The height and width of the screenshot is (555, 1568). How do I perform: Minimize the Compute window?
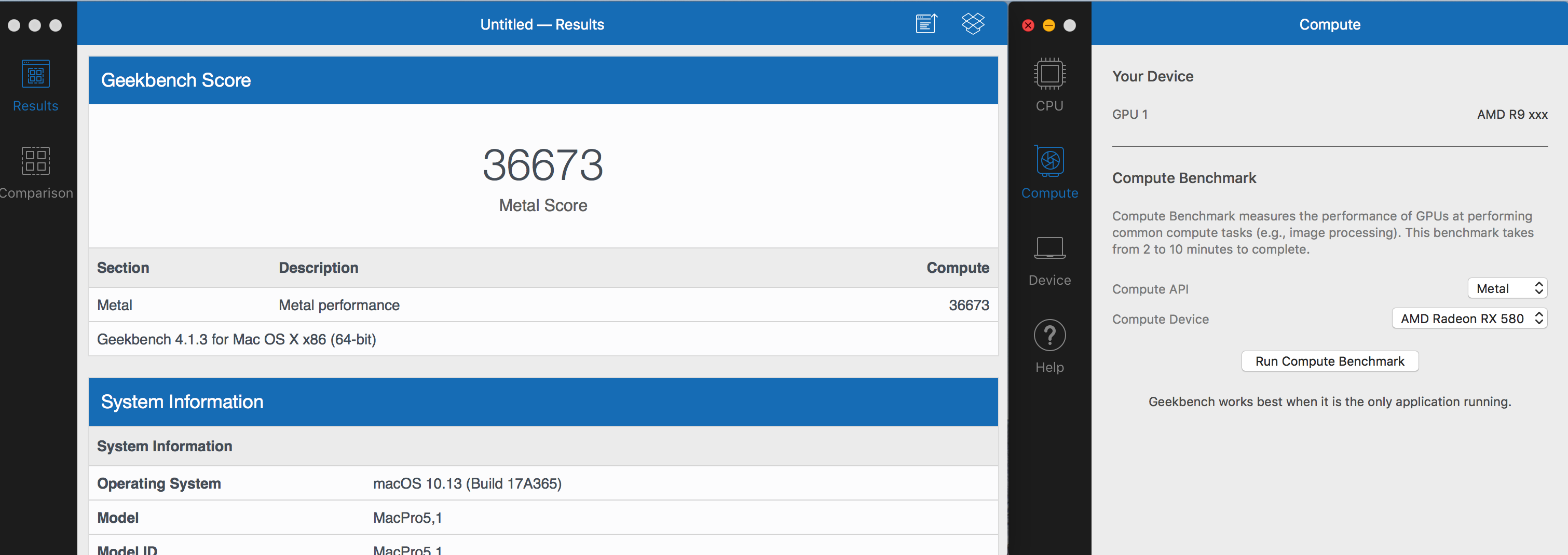1049,25
